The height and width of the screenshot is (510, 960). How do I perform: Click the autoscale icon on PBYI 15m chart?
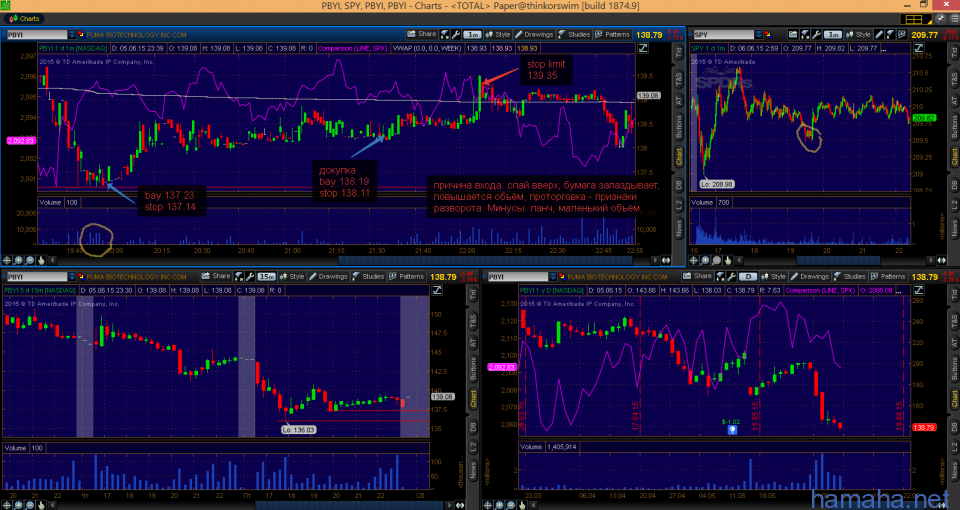[438, 290]
